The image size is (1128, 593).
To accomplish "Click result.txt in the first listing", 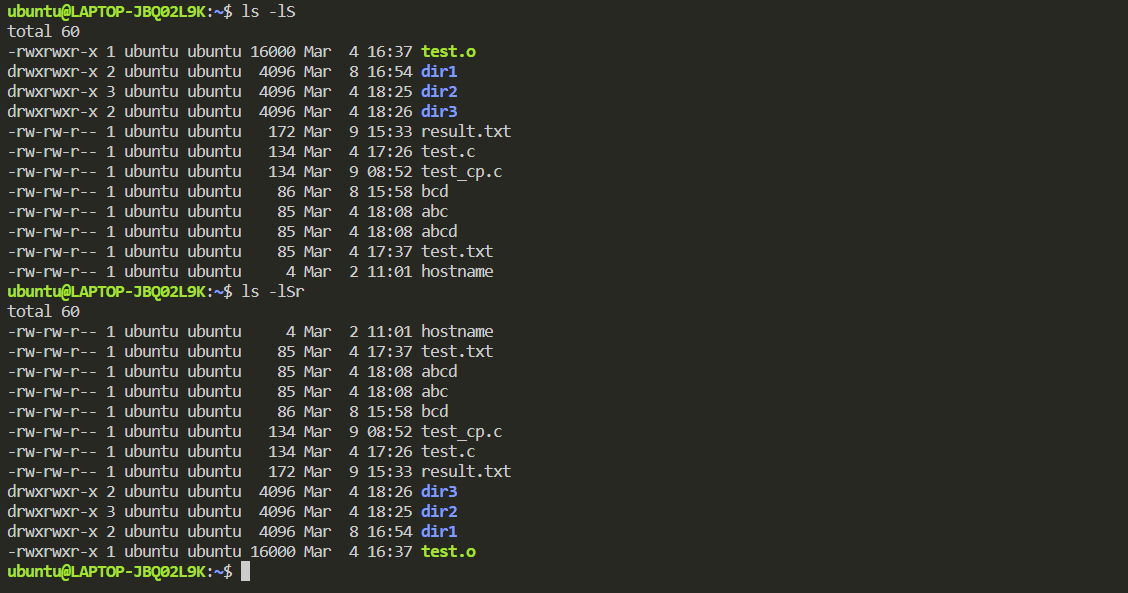I will (x=466, y=132).
